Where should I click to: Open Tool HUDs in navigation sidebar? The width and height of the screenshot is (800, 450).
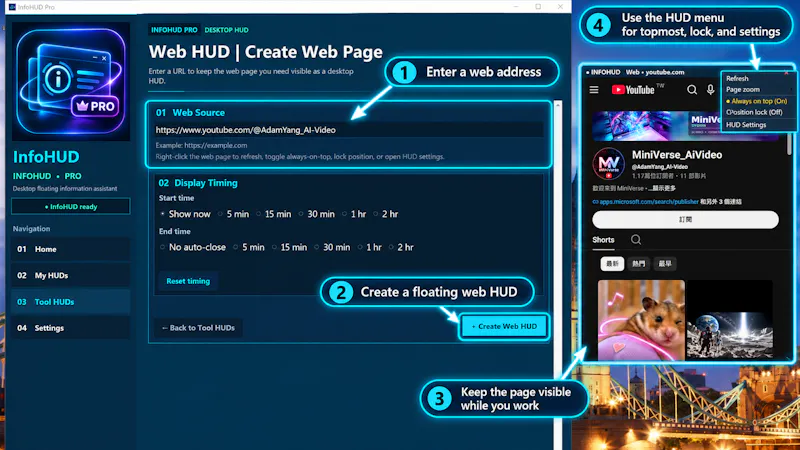point(70,302)
